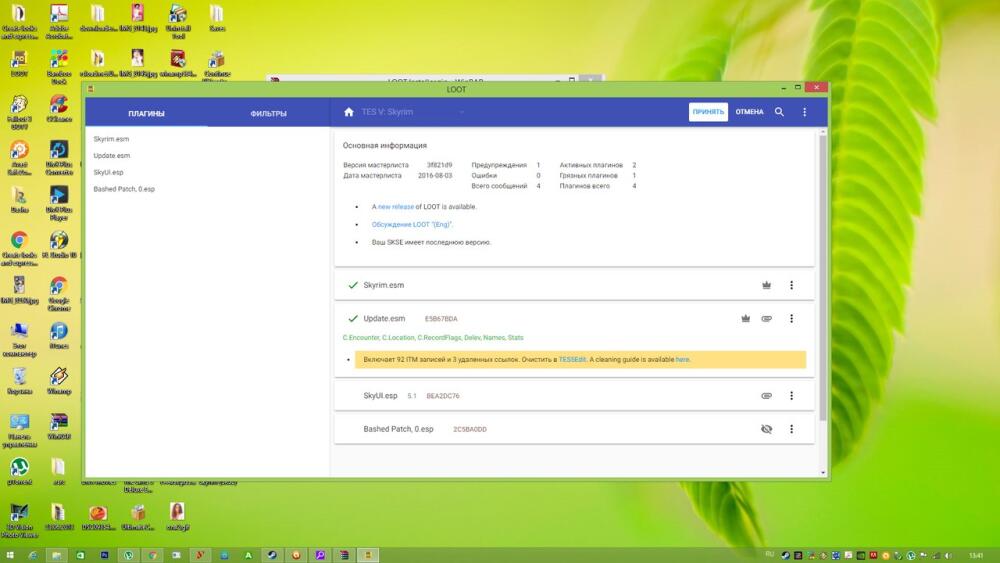Open the three-dot menu on SkyUI.esp card
The image size is (1000, 563).
coord(791,396)
